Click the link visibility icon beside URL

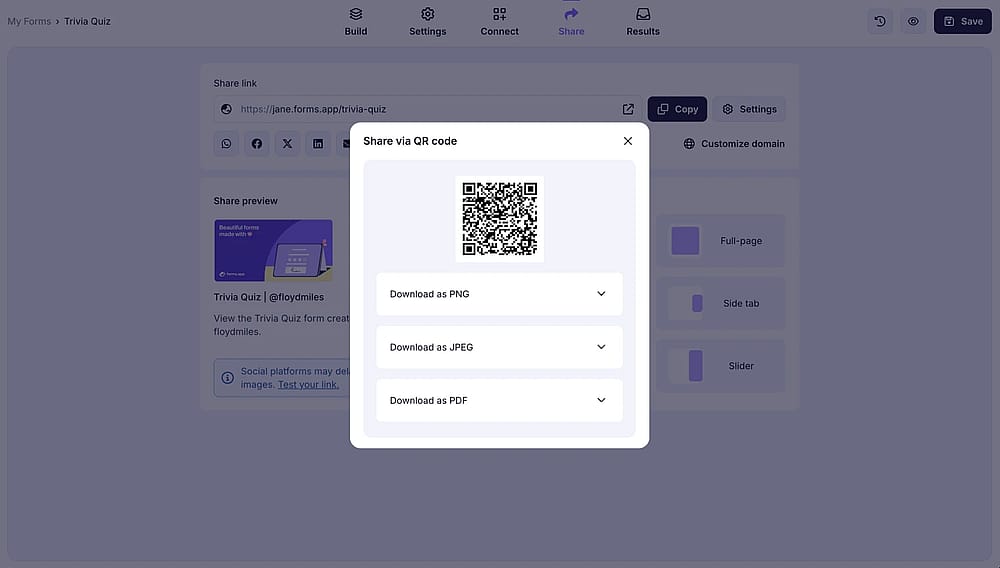[x=226, y=109]
